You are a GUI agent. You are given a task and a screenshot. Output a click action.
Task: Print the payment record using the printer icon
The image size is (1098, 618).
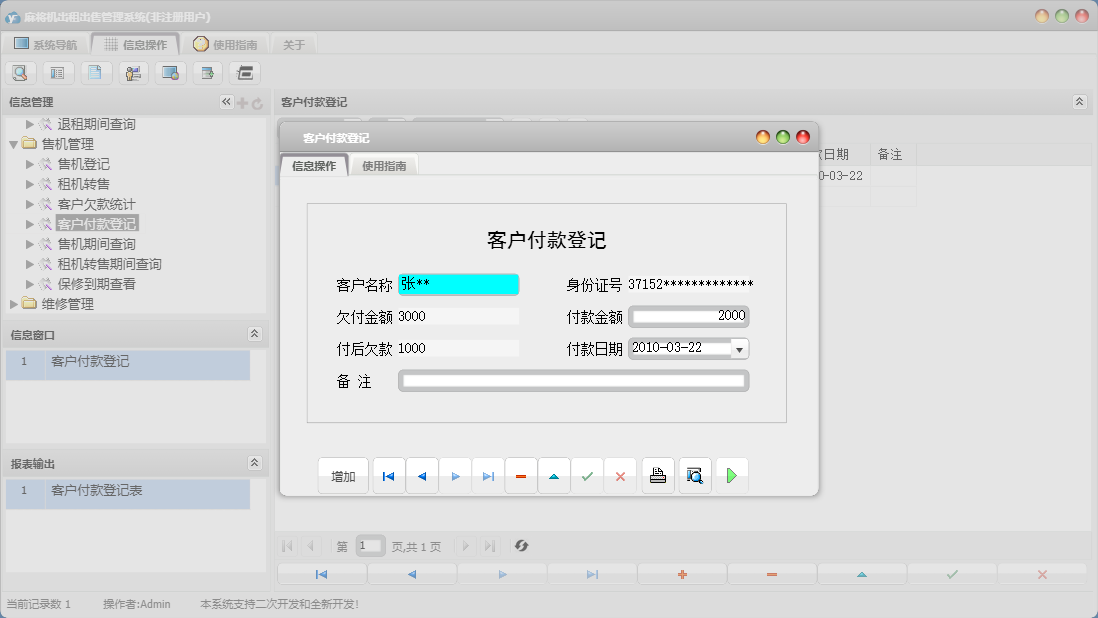(x=658, y=475)
